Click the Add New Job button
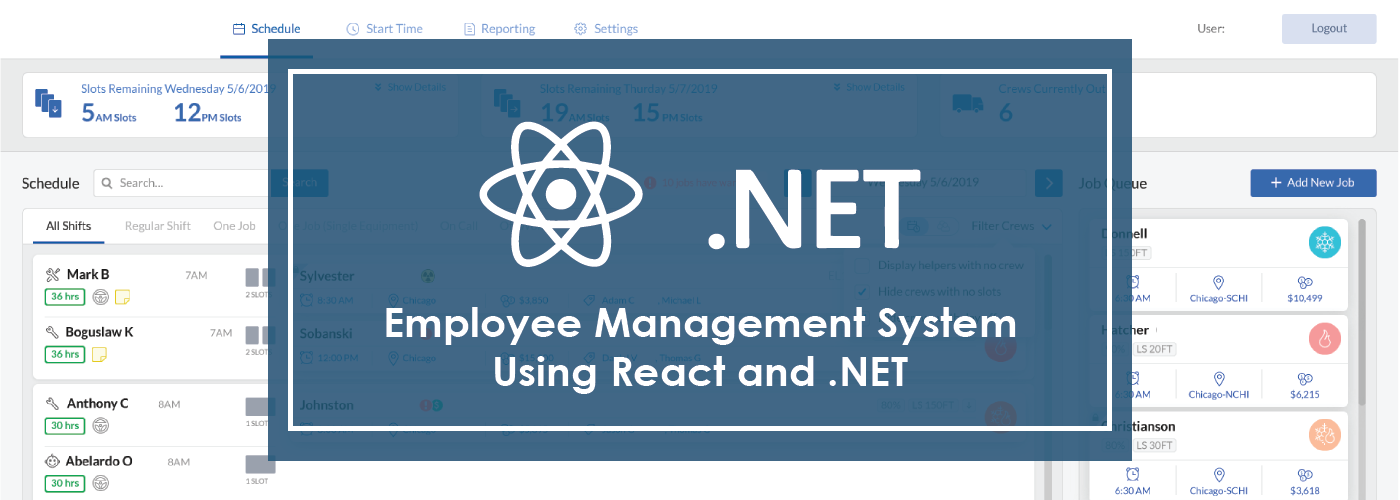This screenshot has width=1400, height=500. pos(1313,183)
